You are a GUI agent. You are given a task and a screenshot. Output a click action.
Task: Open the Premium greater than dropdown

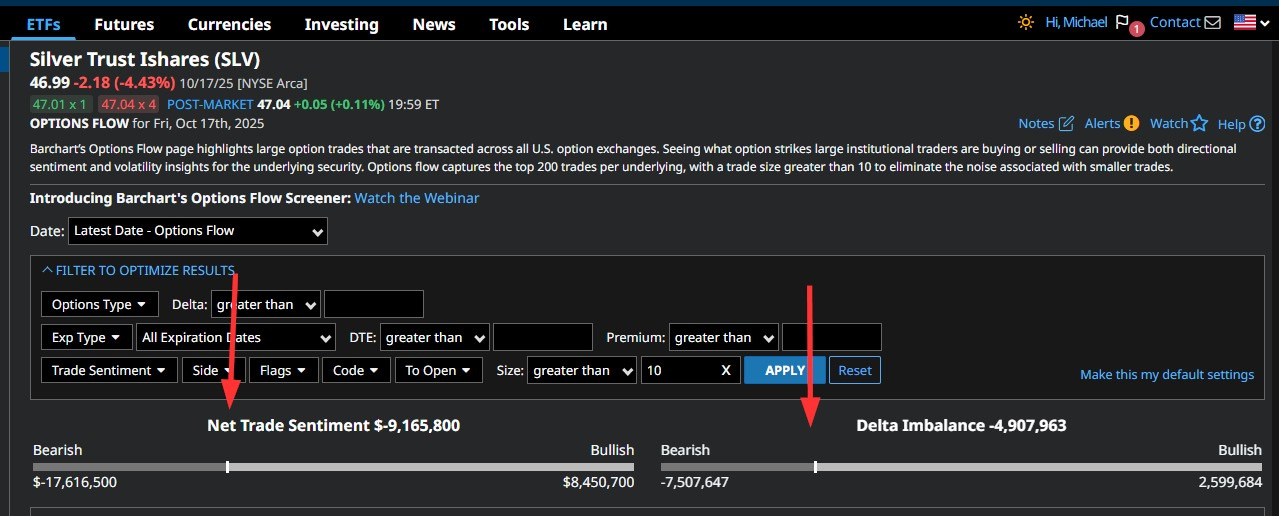pyautogui.click(x=724, y=337)
